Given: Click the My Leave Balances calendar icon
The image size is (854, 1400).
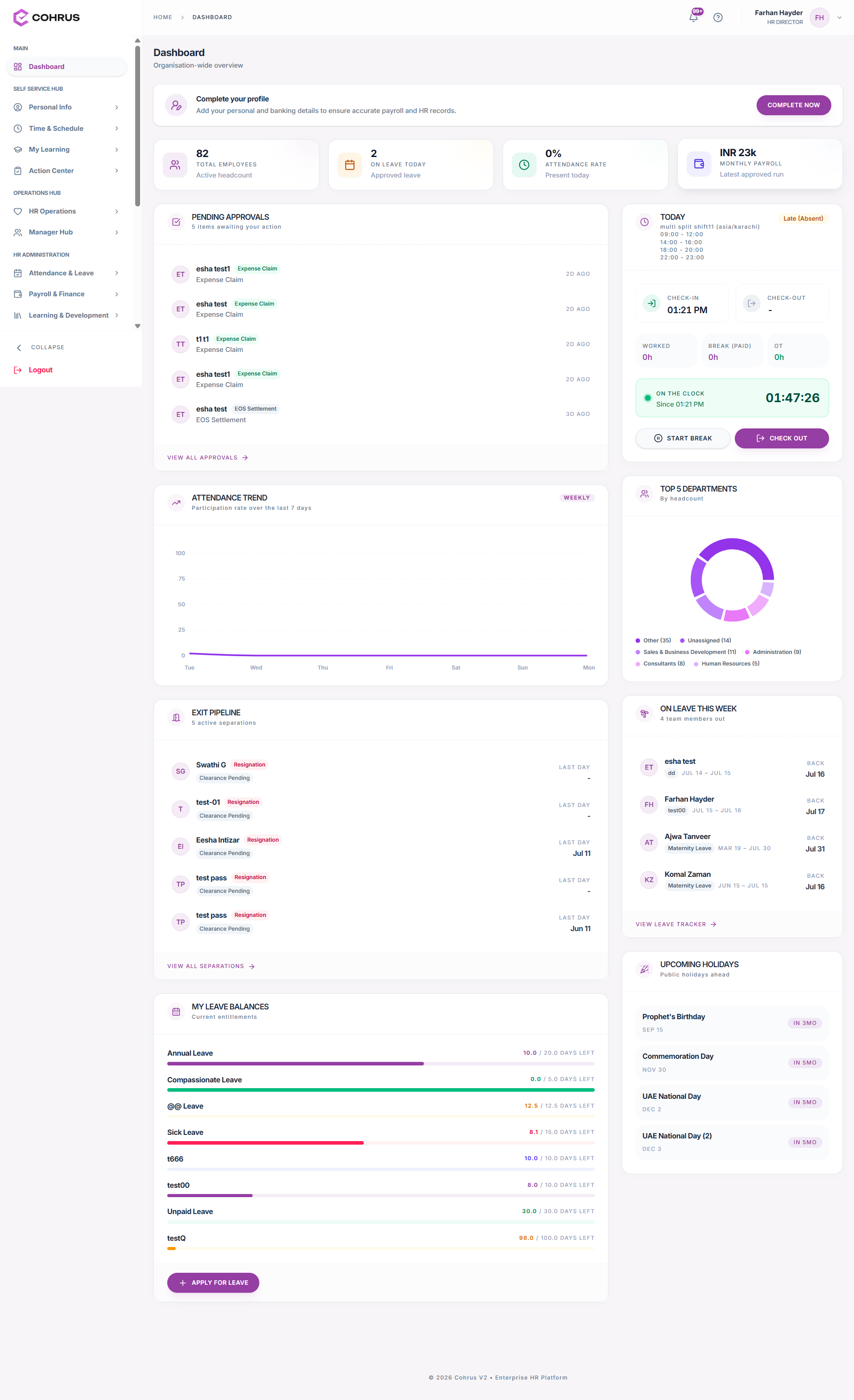Looking at the screenshot, I should [x=176, y=1011].
